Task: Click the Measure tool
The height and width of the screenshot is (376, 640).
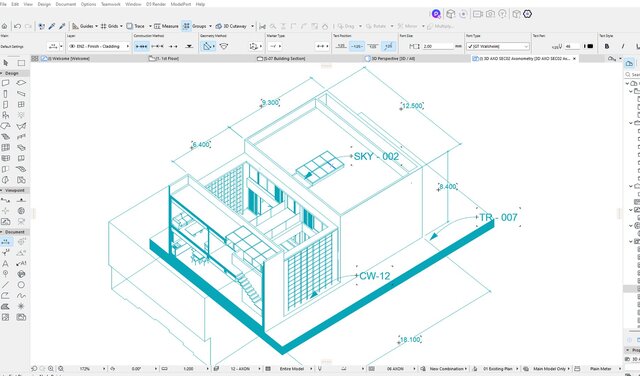Action: pyautogui.click(x=166, y=26)
